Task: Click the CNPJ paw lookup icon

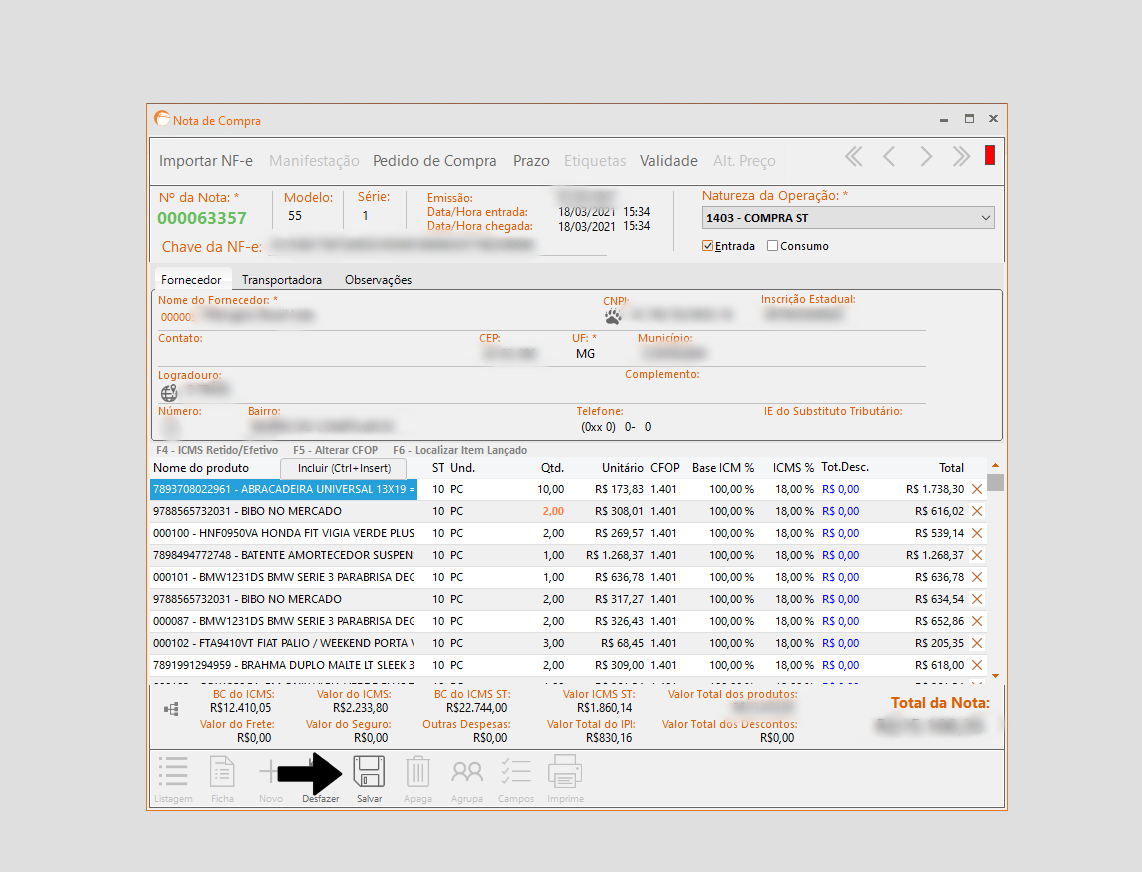Action: tap(613, 316)
